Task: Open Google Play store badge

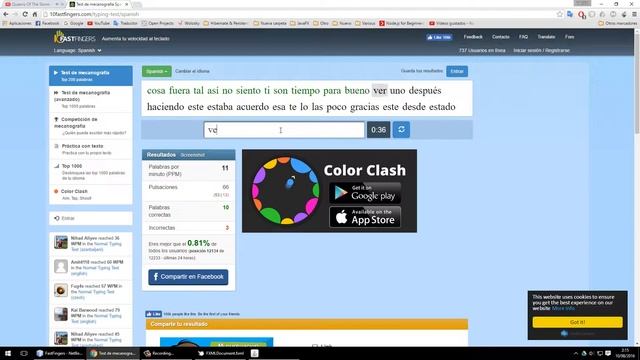Action: [365, 193]
